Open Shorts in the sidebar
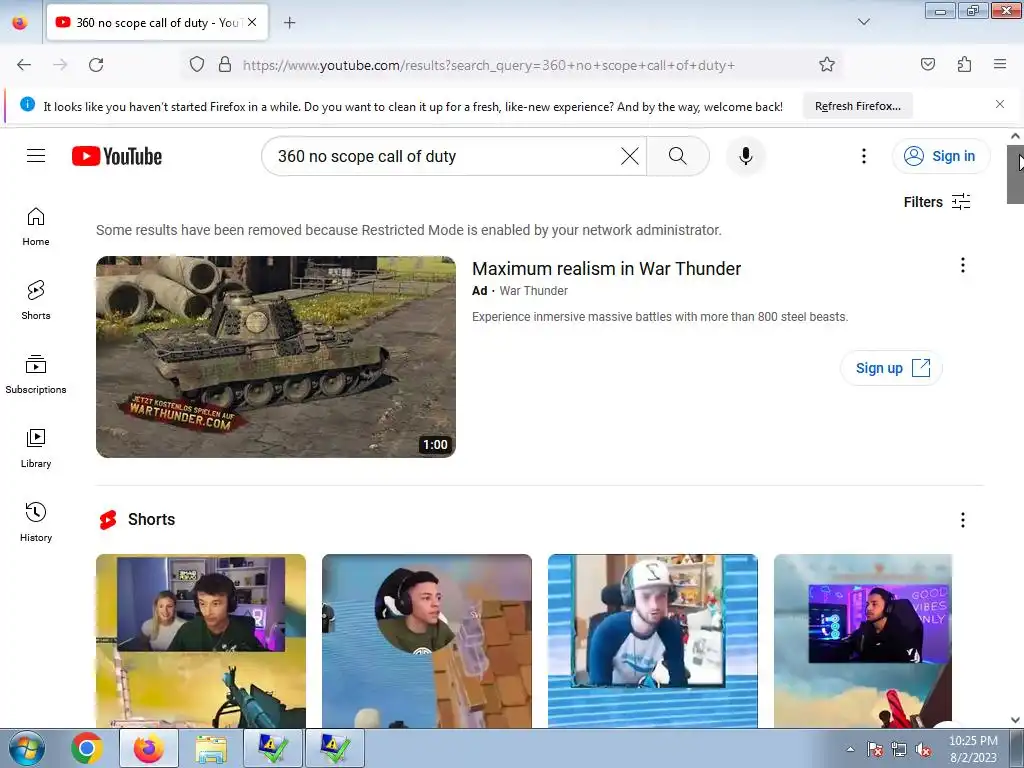This screenshot has width=1024, height=768. [36, 300]
